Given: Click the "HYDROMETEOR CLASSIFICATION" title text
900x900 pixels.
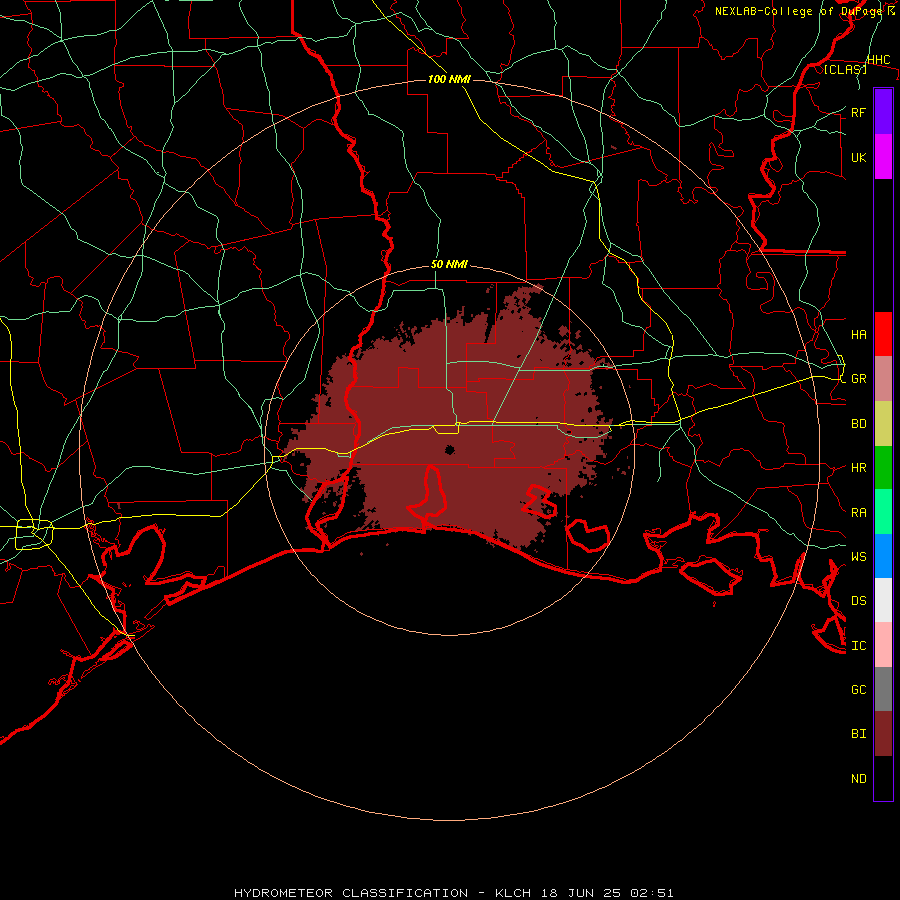Looking at the screenshot, I should tap(351, 893).
